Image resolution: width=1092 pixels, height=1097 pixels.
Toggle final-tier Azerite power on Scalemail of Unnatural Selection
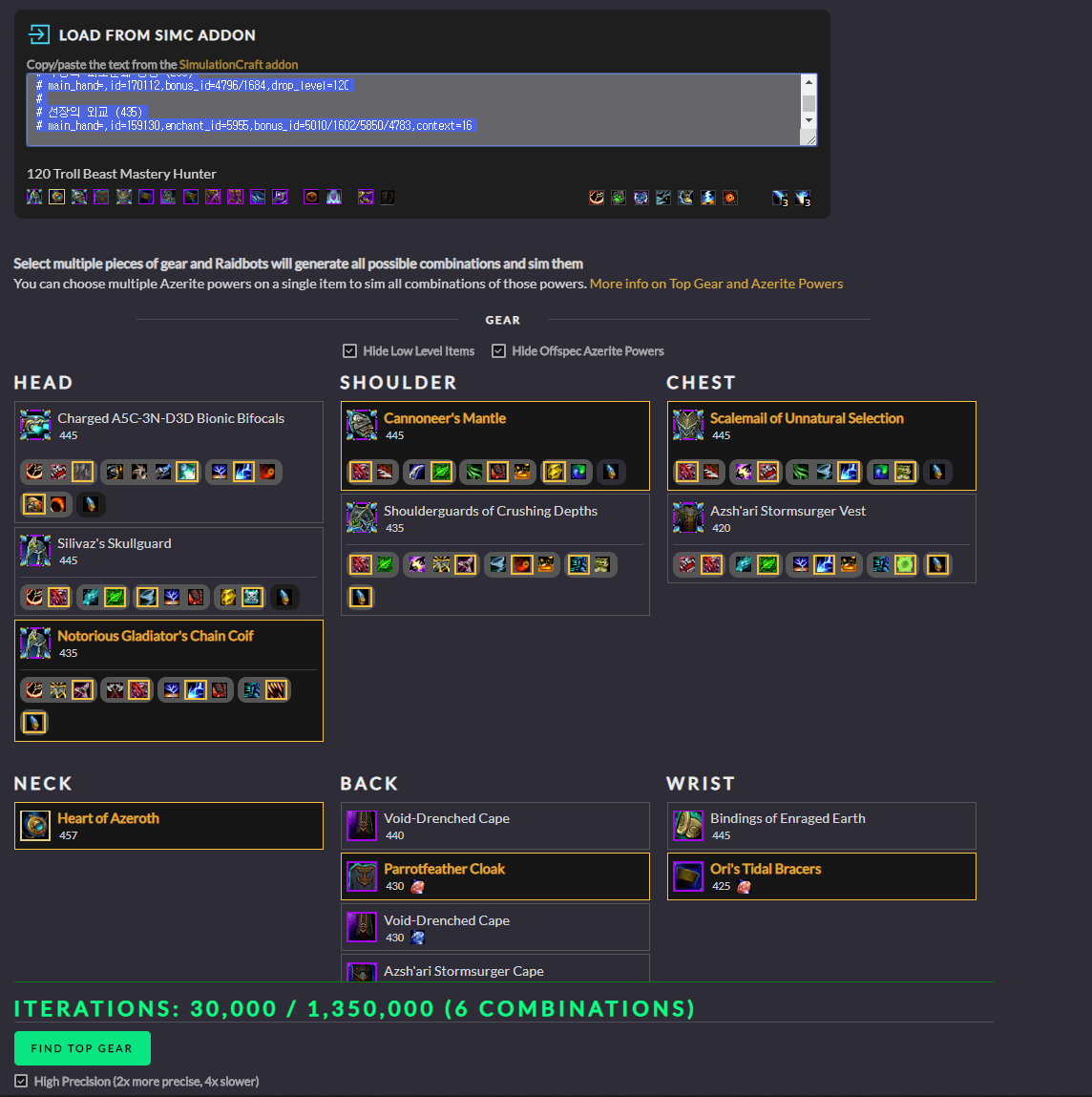[937, 472]
